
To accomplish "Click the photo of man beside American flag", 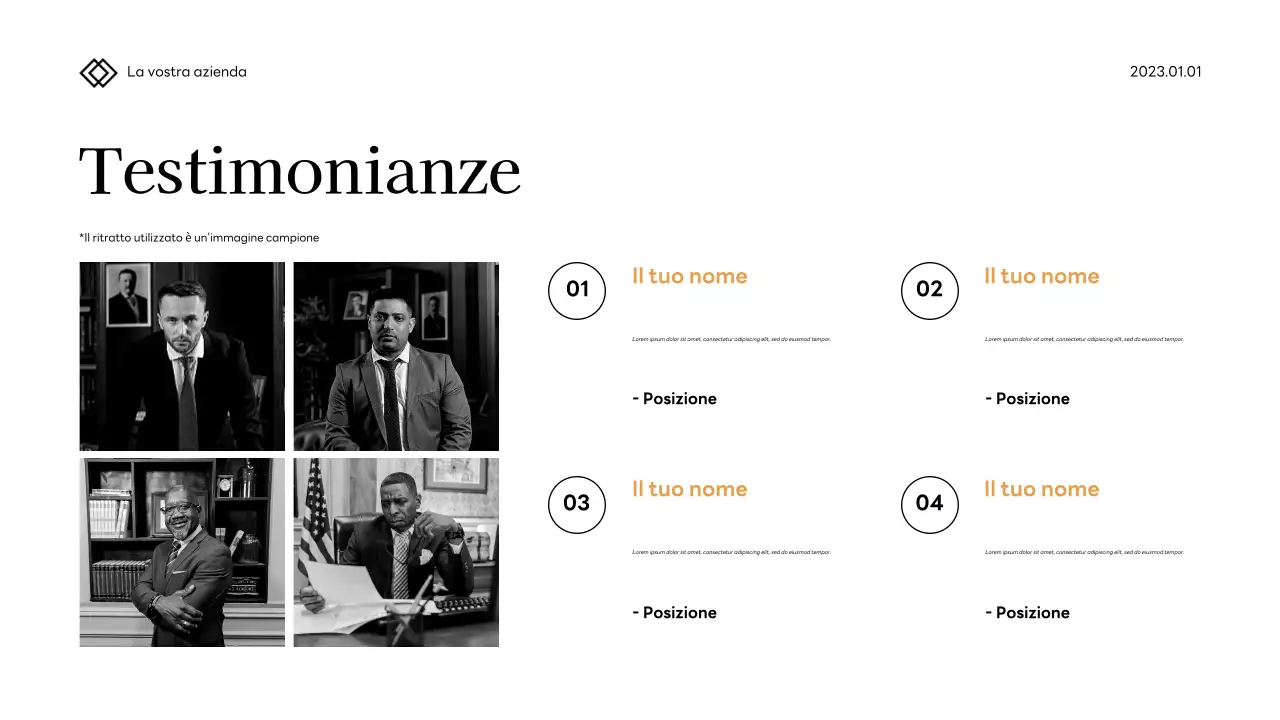I will coord(396,552).
